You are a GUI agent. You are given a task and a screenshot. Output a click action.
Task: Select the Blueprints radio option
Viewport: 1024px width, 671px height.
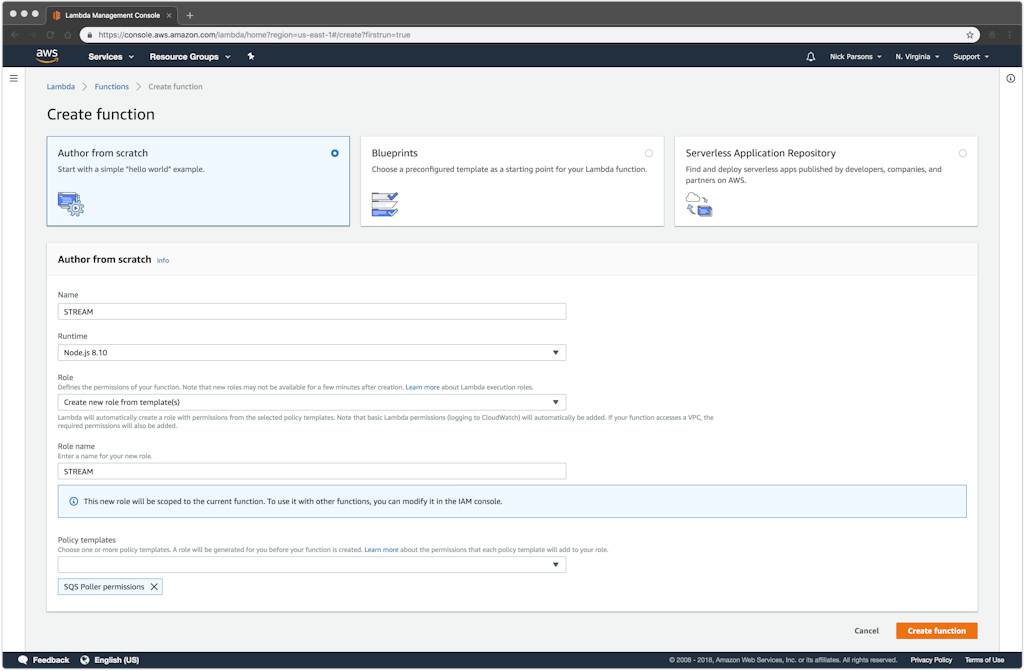pyautogui.click(x=648, y=153)
